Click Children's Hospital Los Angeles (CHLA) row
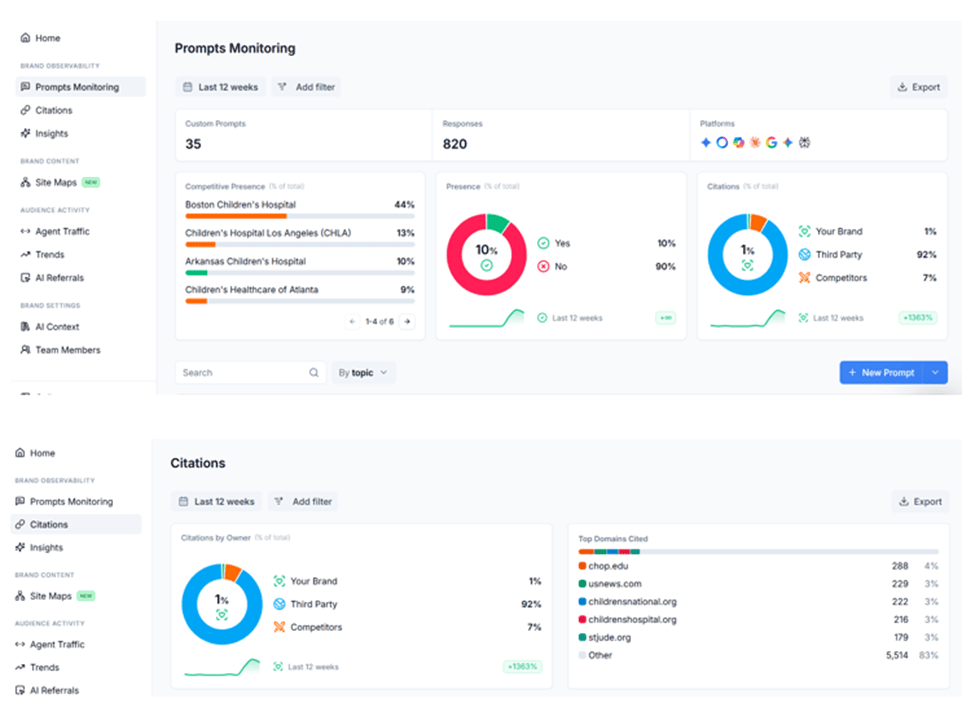The height and width of the screenshot is (707, 975). click(300, 238)
